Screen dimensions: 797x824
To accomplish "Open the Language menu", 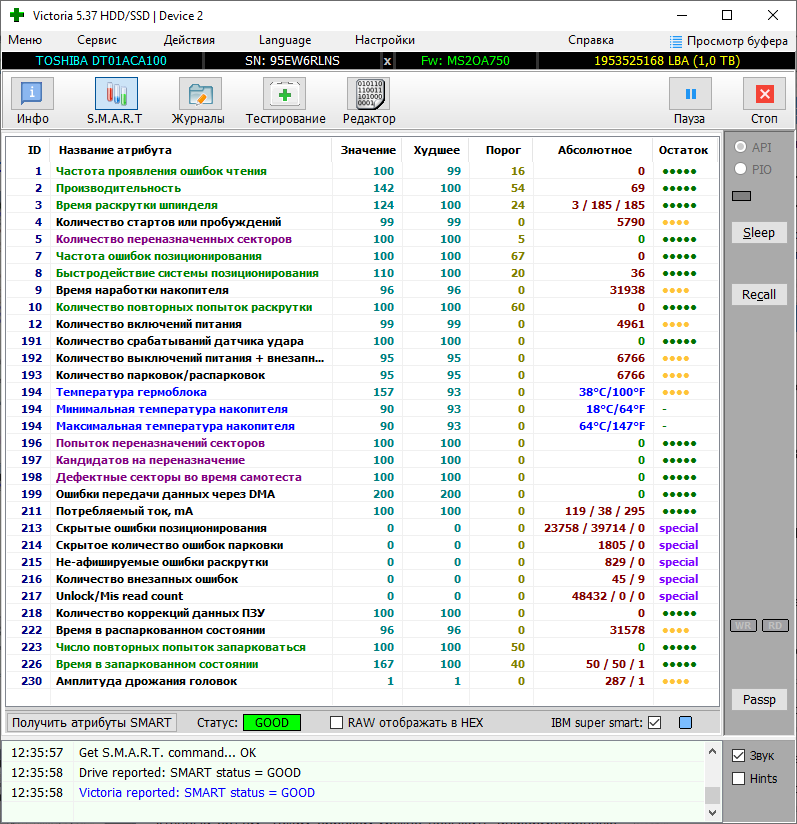I will (285, 40).
